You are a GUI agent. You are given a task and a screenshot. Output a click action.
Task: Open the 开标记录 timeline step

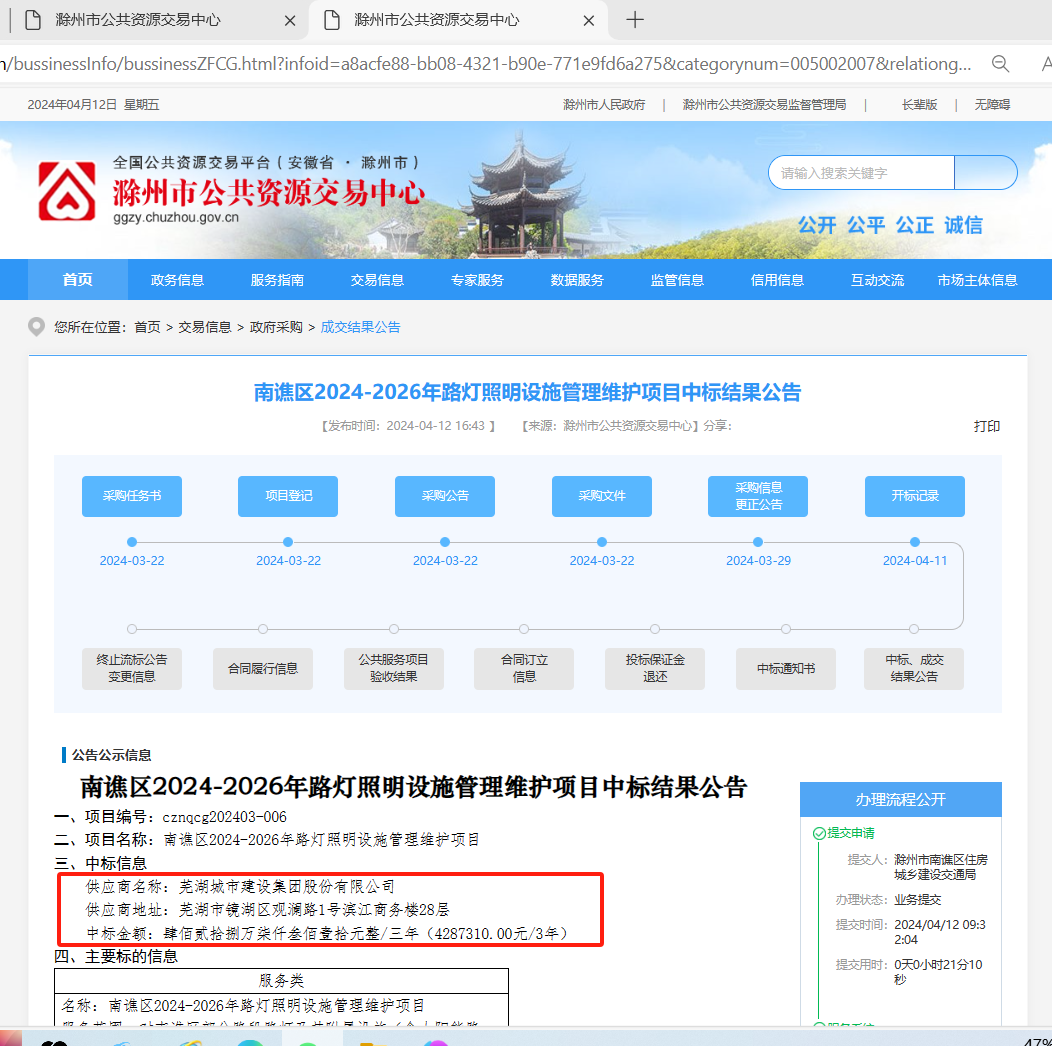[x=914, y=496]
